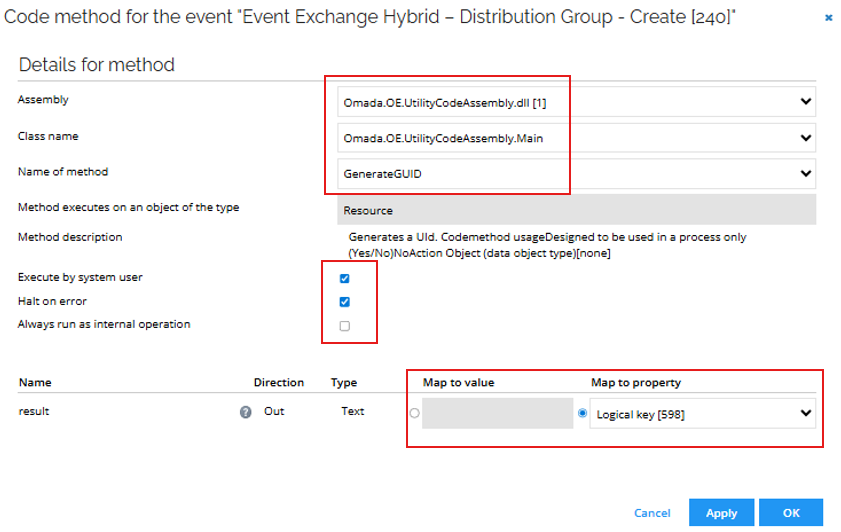Image resolution: width=841 pixels, height=532 pixels.
Task: Toggle Execute by system user checkbox
Action: (x=345, y=278)
